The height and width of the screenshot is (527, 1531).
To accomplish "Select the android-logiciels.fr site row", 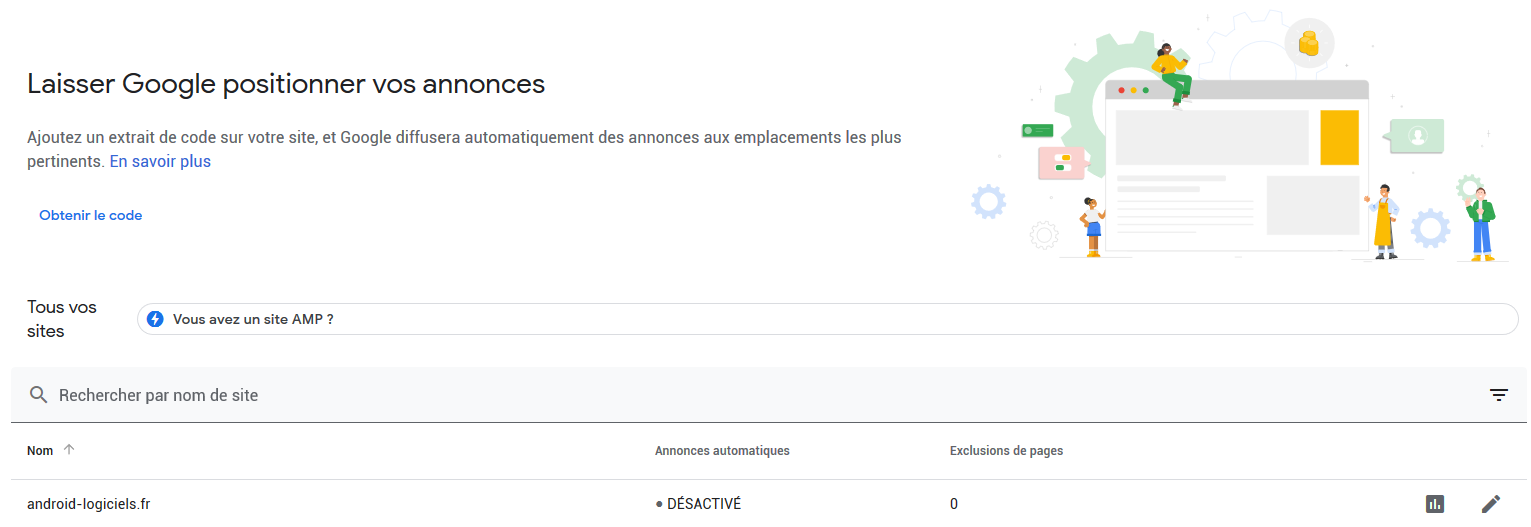I will 768,504.
